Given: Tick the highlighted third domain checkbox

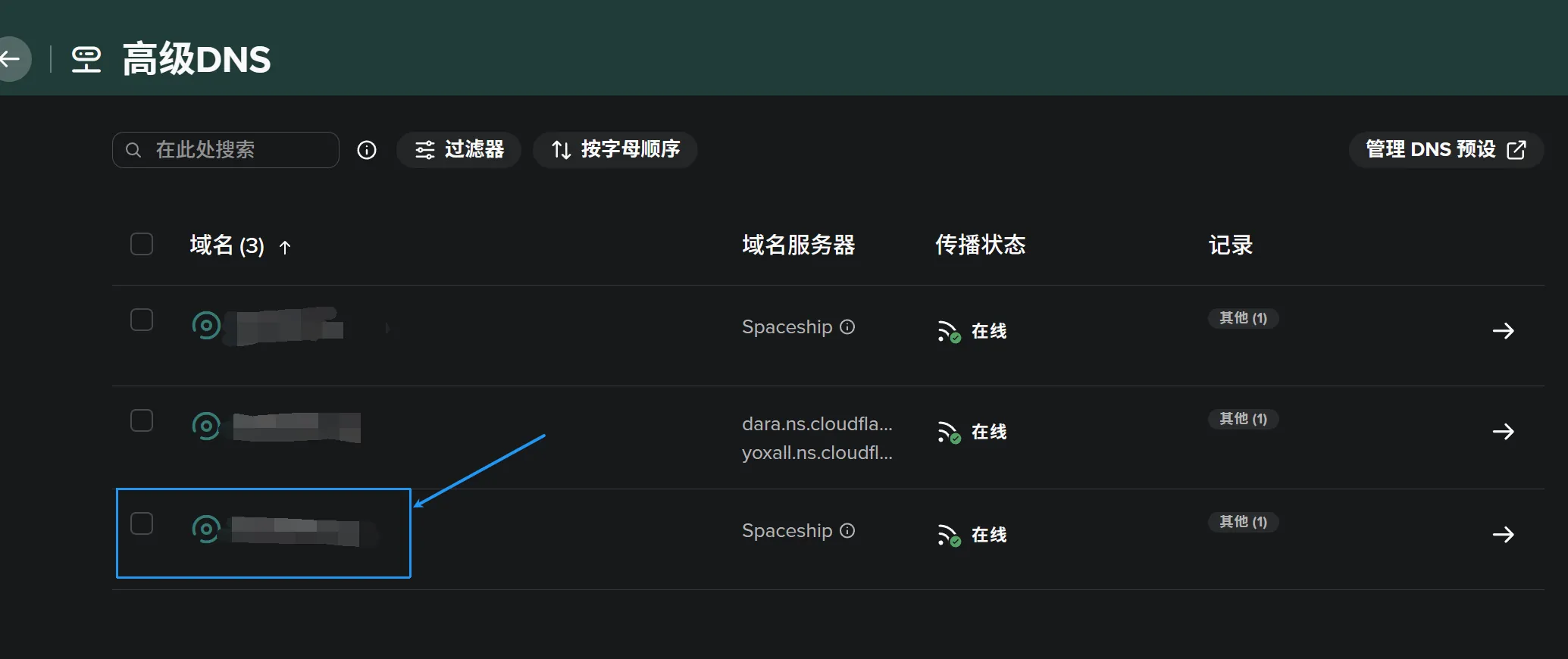Looking at the screenshot, I should click(142, 523).
